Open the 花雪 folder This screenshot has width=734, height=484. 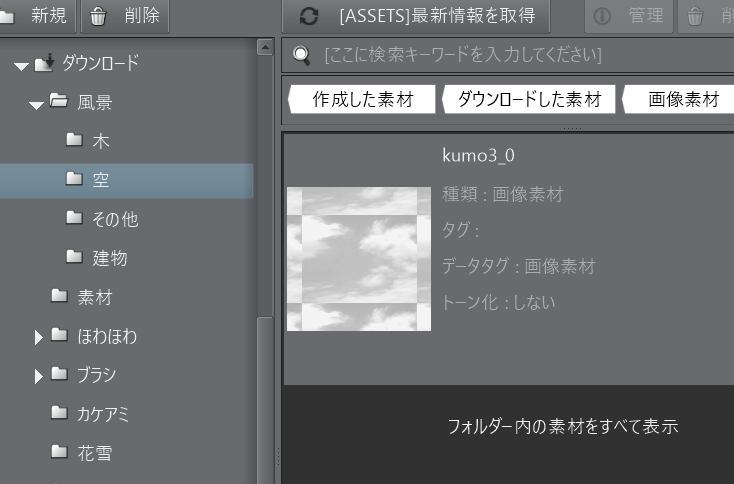[95, 453]
